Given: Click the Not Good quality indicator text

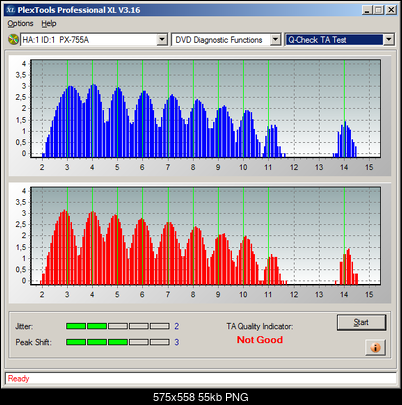Looking at the screenshot, I should pyautogui.click(x=260, y=340).
